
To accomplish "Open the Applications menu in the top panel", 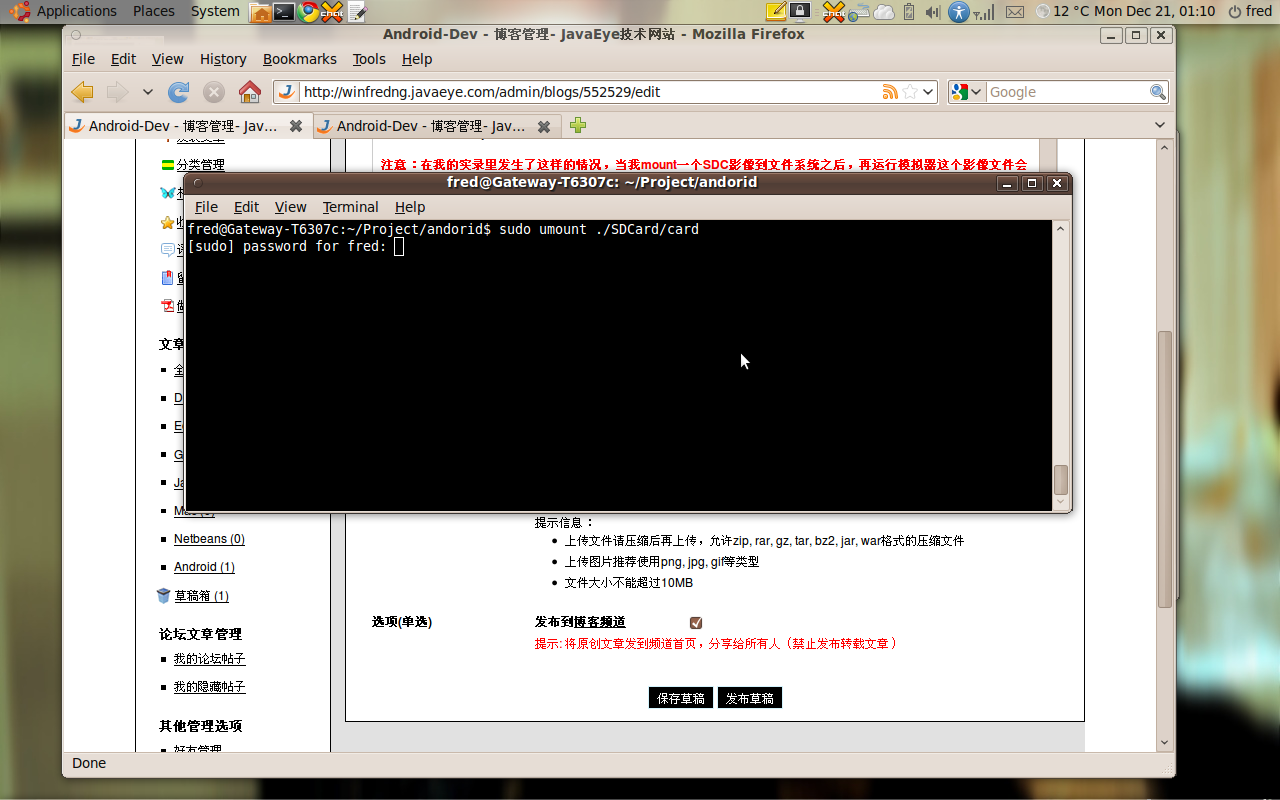I will click(77, 12).
